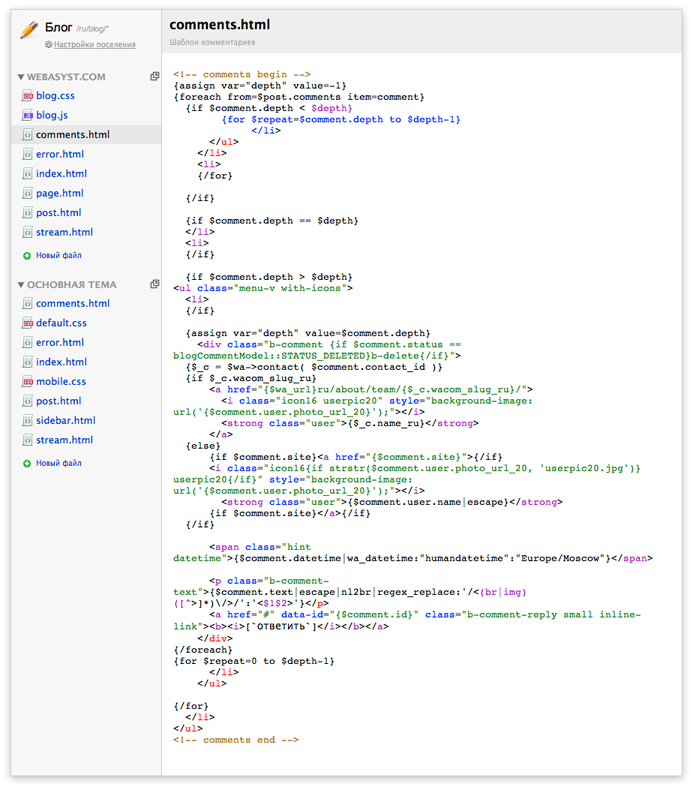Click the default.css file icon
The width and height of the screenshot is (693, 790).
coord(27,324)
